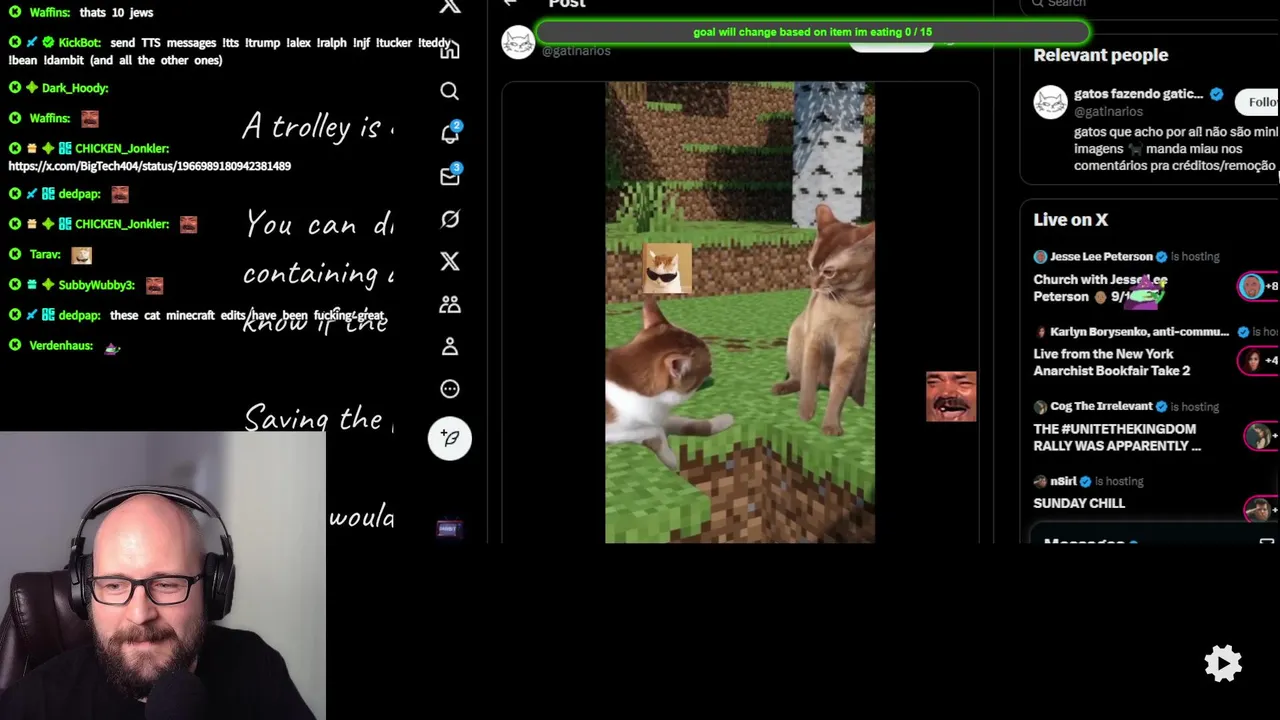1280x720 pixels.
Task: Click the Cog The Irrelevant listener avatar bubble
Action: (1258, 436)
